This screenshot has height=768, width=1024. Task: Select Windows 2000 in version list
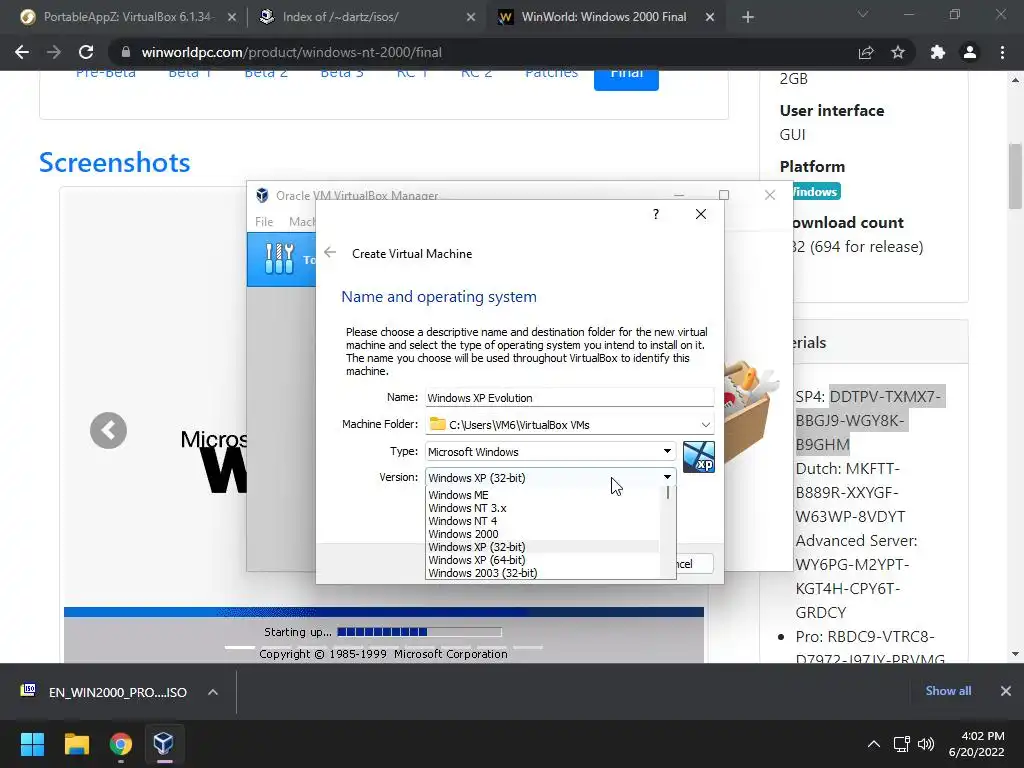coord(542,534)
